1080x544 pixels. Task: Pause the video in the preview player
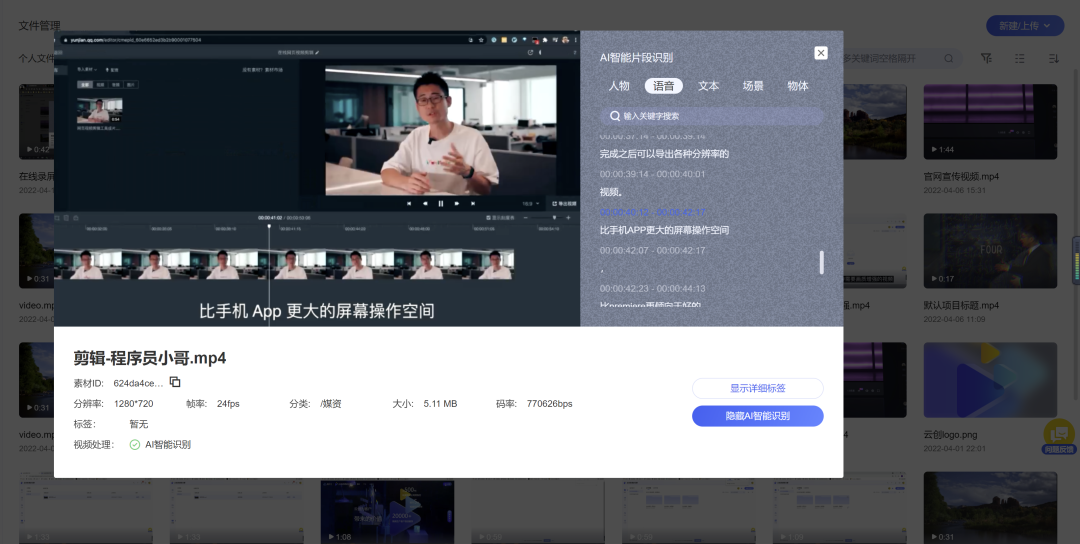pyautogui.click(x=440, y=203)
